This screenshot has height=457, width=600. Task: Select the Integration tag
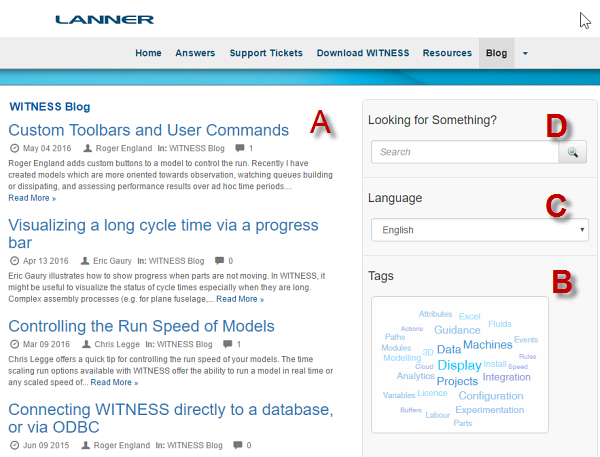pyautogui.click(x=507, y=377)
